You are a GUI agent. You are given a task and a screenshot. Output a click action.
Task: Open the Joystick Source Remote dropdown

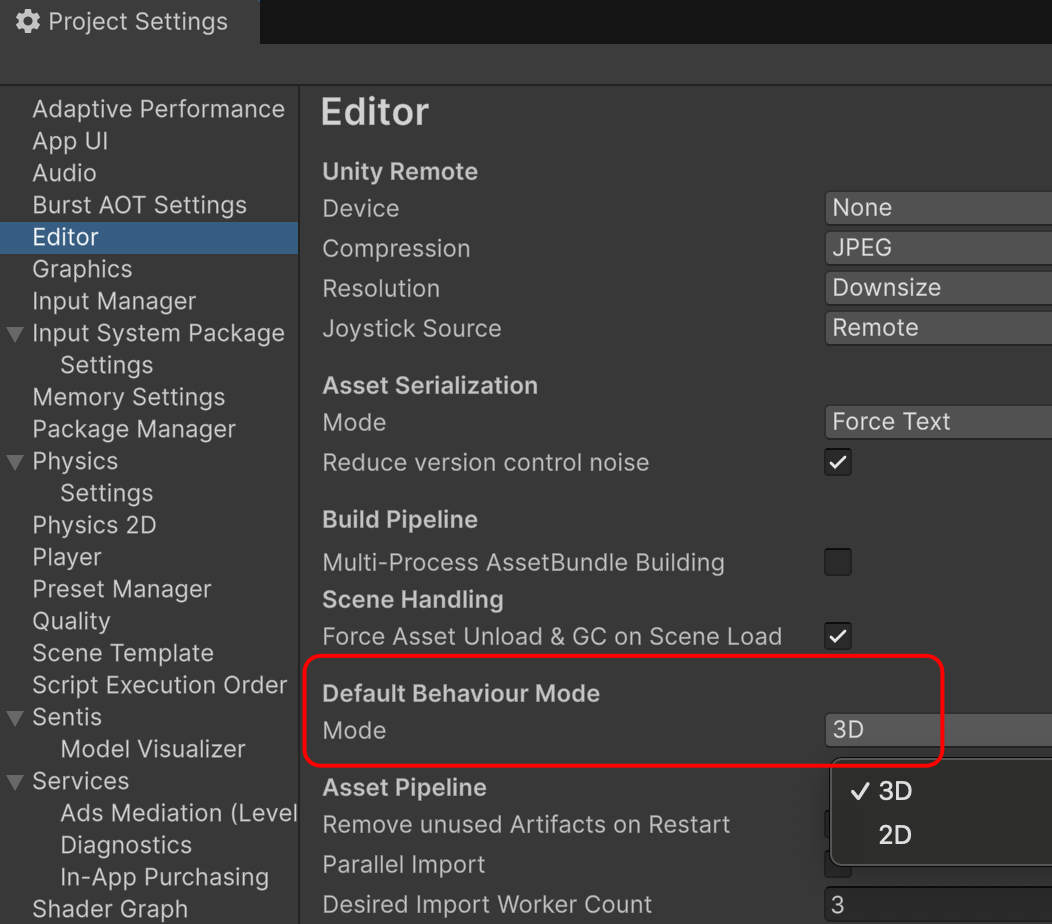(x=939, y=328)
